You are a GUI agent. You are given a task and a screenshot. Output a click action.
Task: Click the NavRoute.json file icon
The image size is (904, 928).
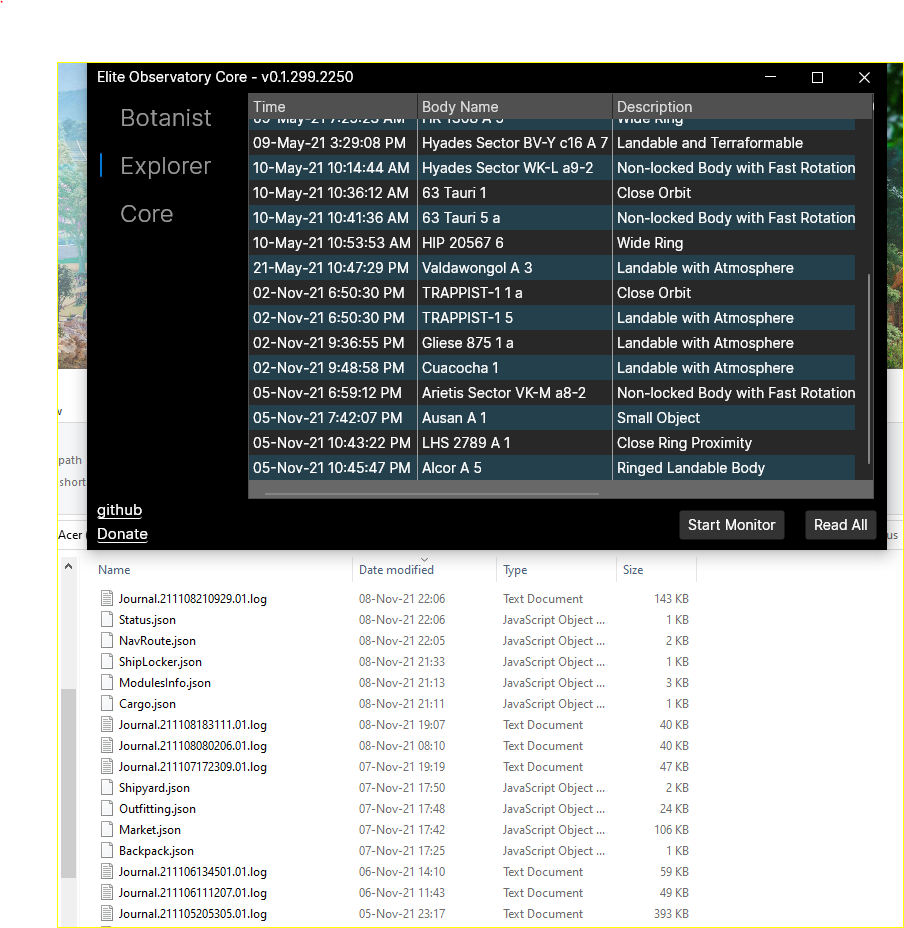[x=107, y=640]
